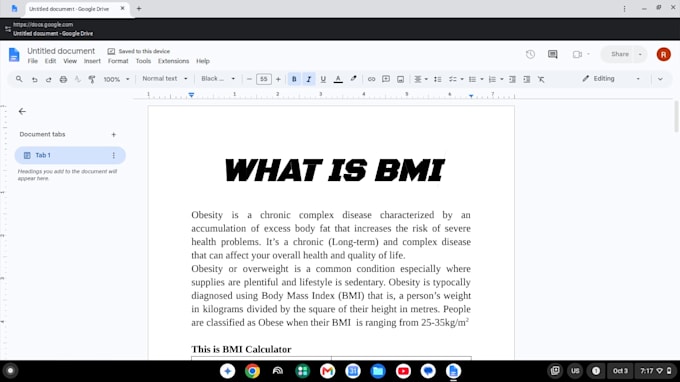Open the account avatar R

coord(664,55)
